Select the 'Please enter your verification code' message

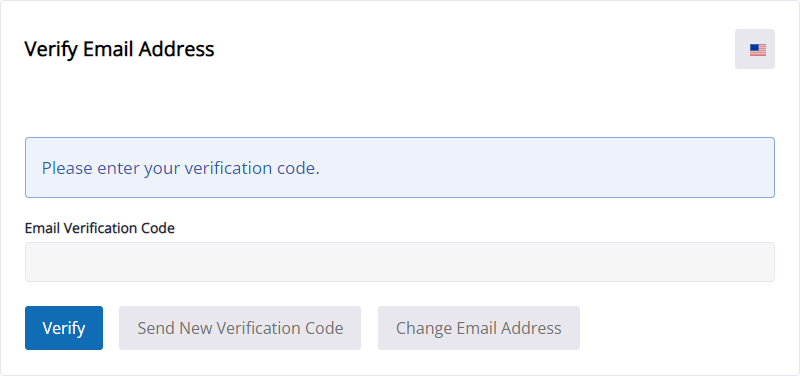[x=181, y=168]
